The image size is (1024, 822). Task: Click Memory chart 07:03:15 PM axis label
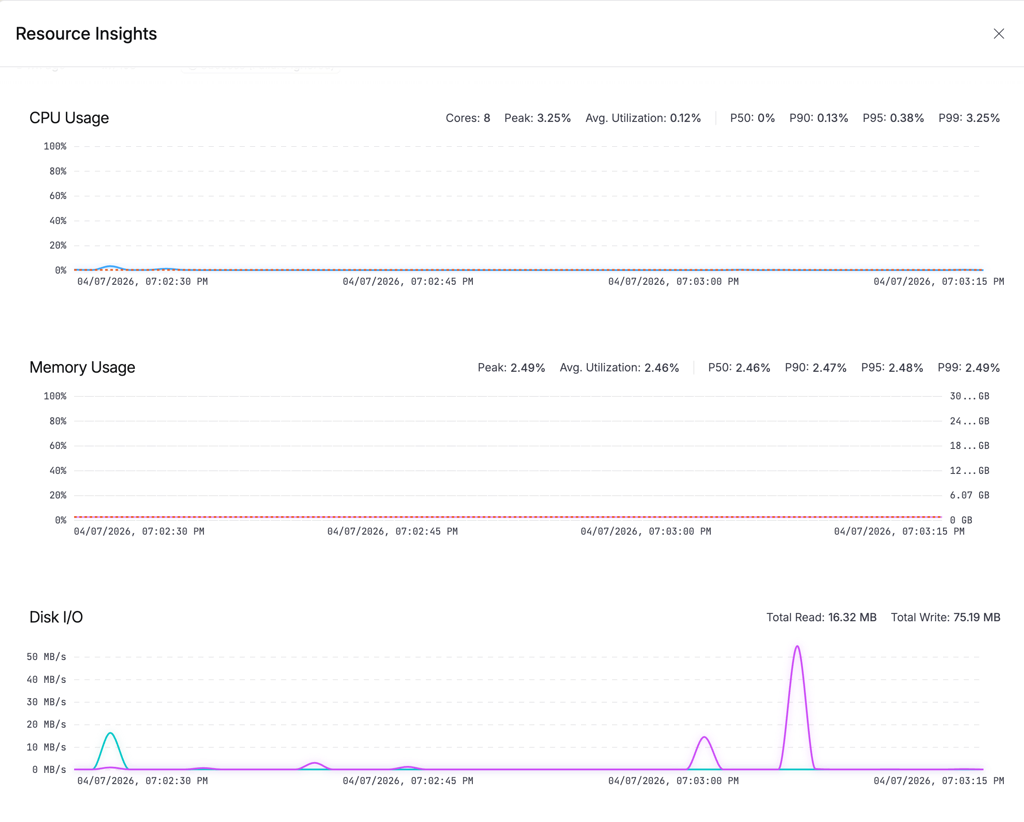(x=899, y=531)
